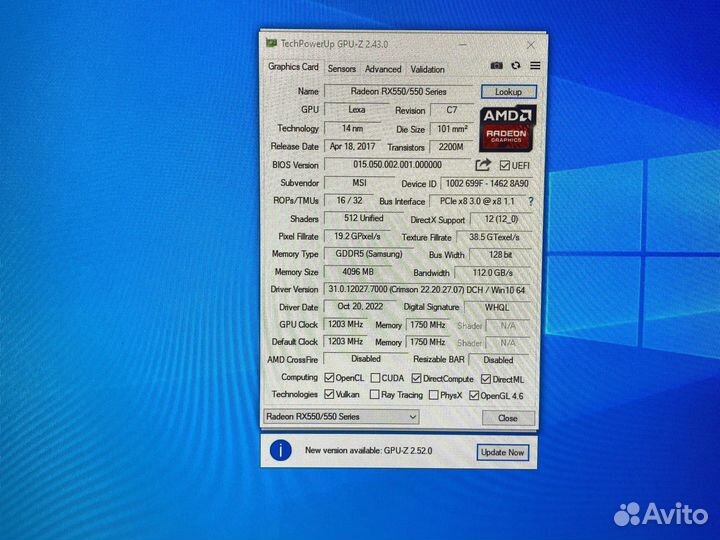Open the GPU-Z hamburger menu
Image resolution: width=720 pixels, height=540 pixels.
[535, 66]
